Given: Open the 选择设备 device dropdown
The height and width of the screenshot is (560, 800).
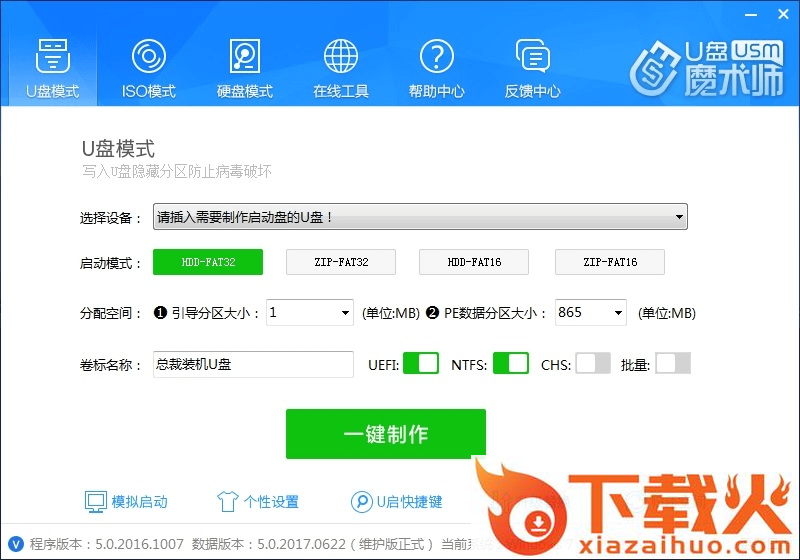Looking at the screenshot, I should (420, 217).
